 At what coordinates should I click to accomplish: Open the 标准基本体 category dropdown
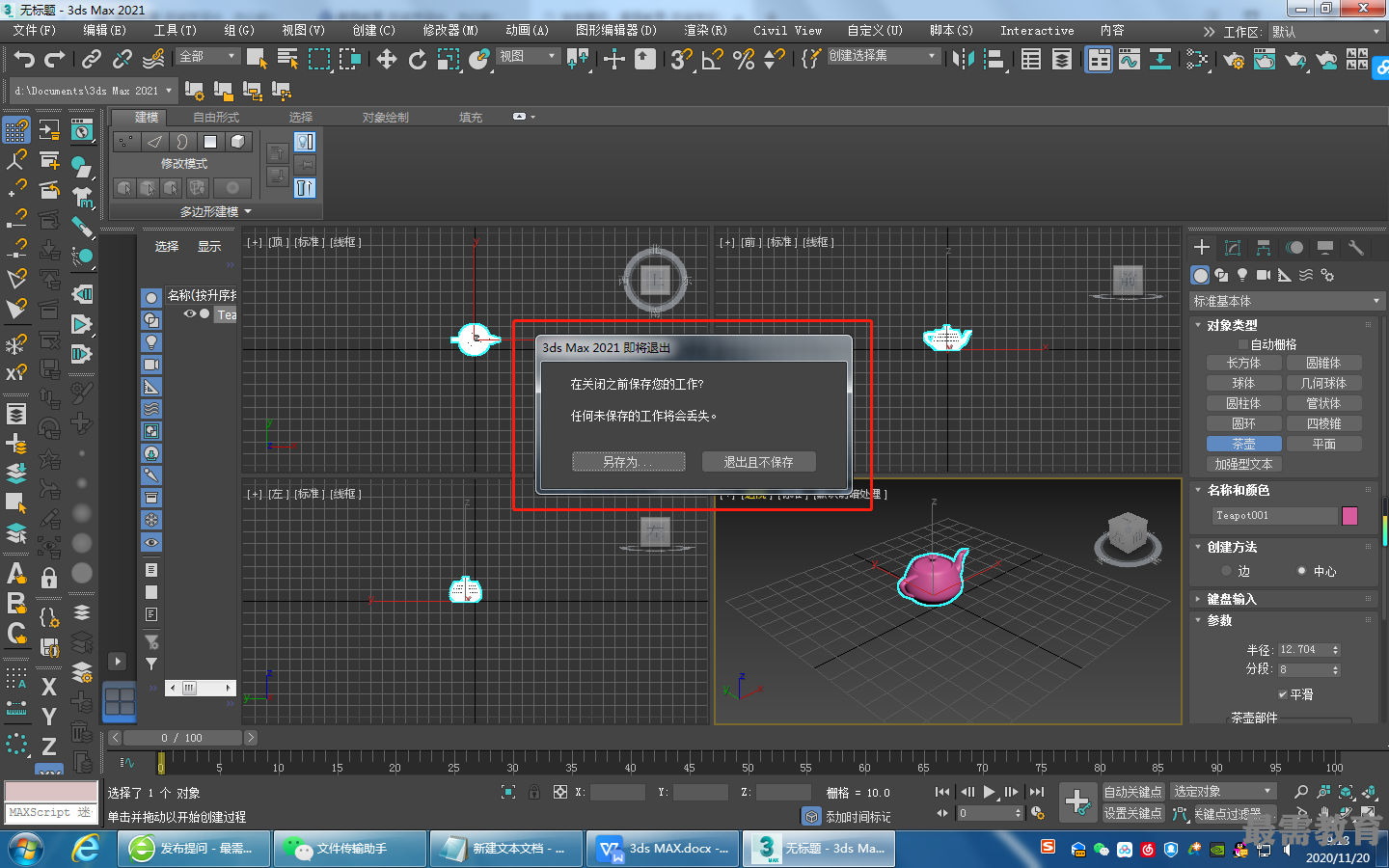point(1286,301)
